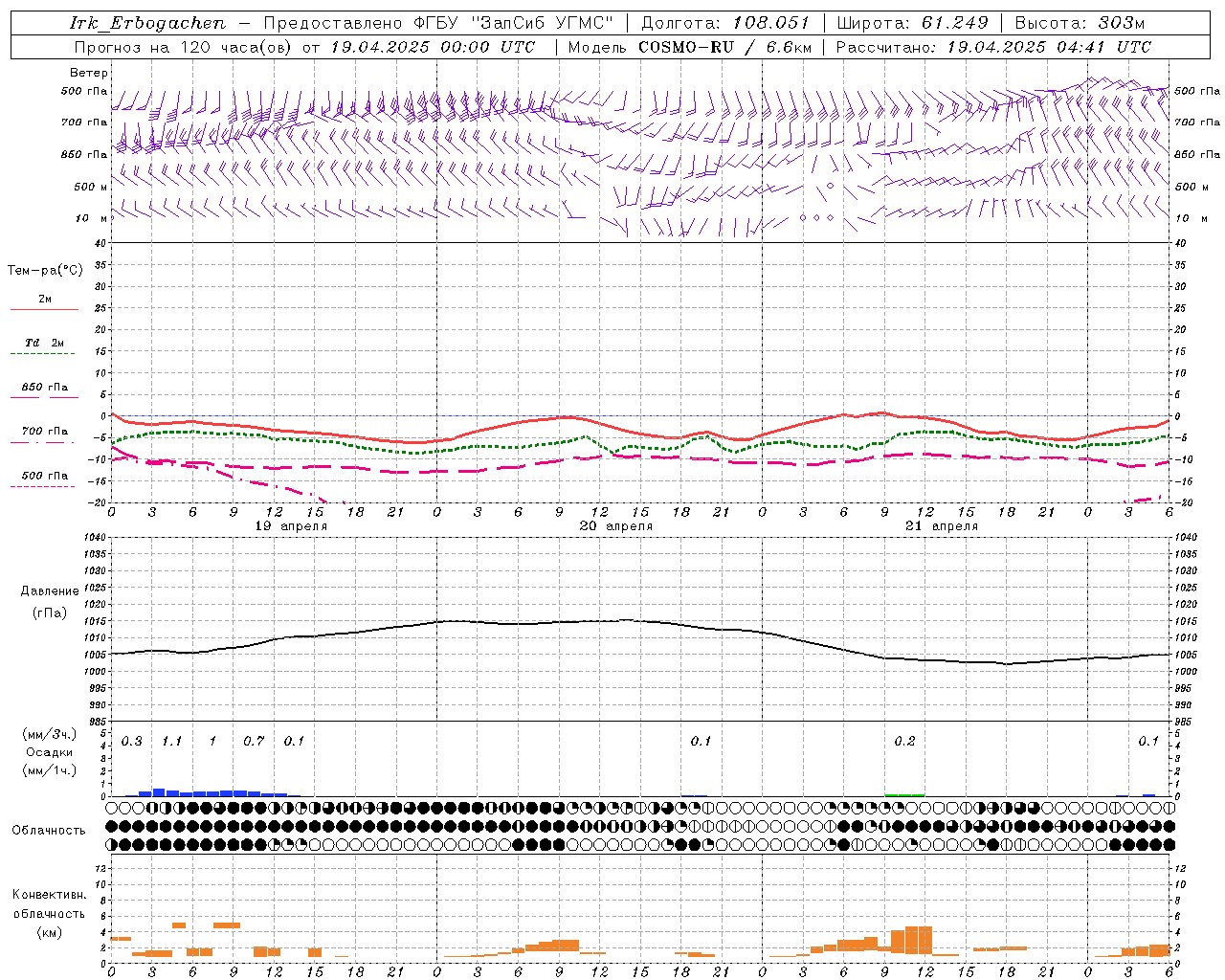Click the forecast start 19.04.2025 00:00 UTC
1225x980 pixels.
pyautogui.click(x=433, y=47)
